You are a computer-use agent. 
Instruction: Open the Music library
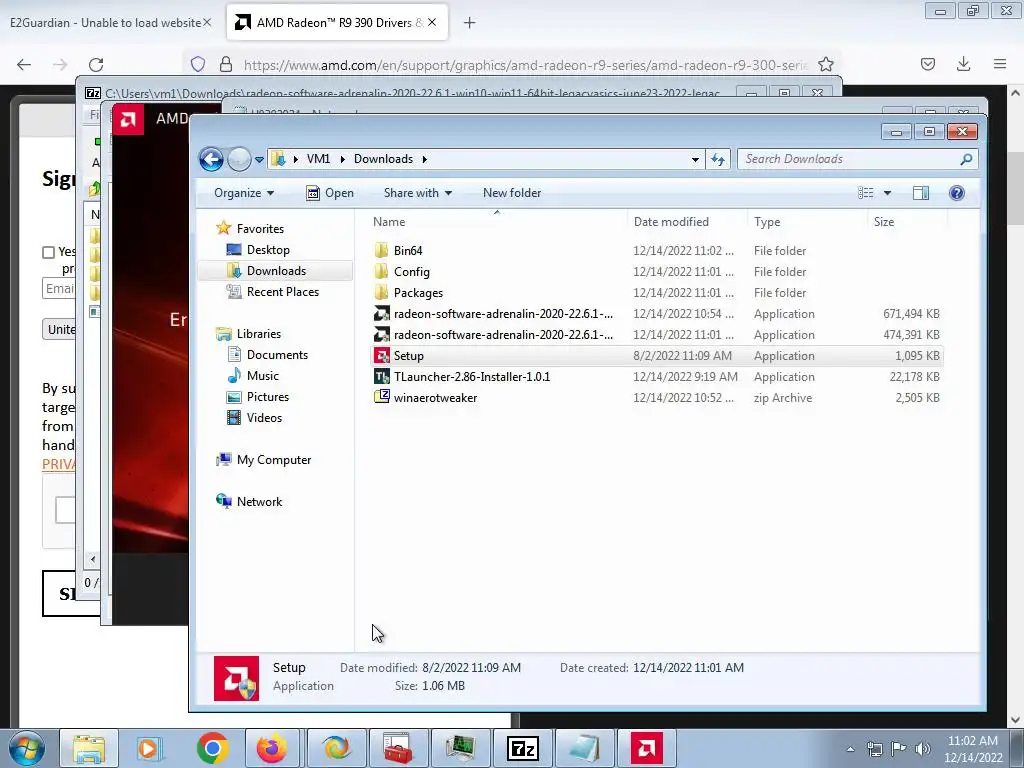263,376
